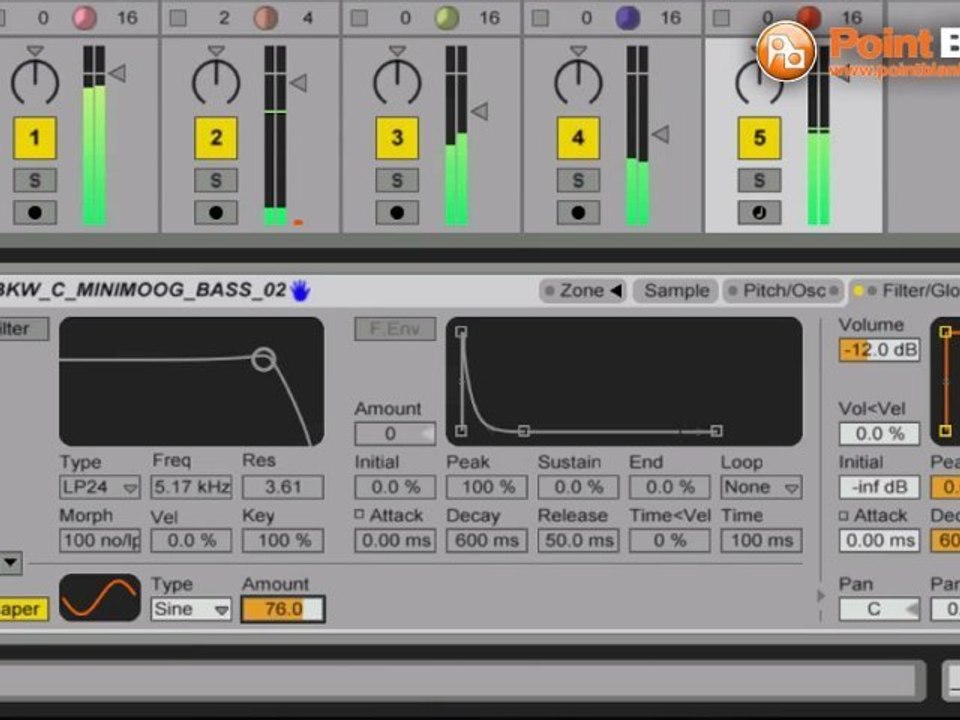Toggle volume envelope Attack slope switch
This screenshot has height=720, width=960.
tap(844, 516)
